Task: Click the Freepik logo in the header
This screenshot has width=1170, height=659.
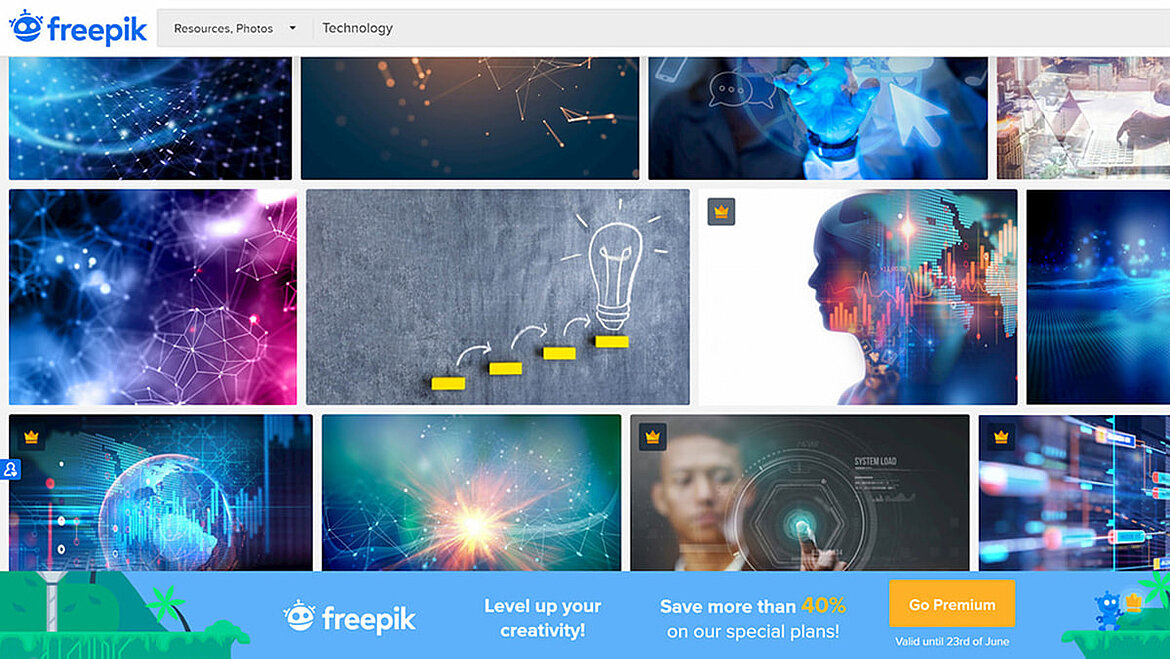Action: coord(78,28)
